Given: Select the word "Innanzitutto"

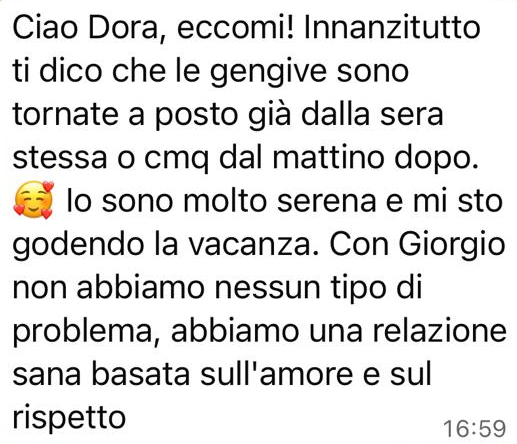Looking at the screenshot, I should point(392,28).
